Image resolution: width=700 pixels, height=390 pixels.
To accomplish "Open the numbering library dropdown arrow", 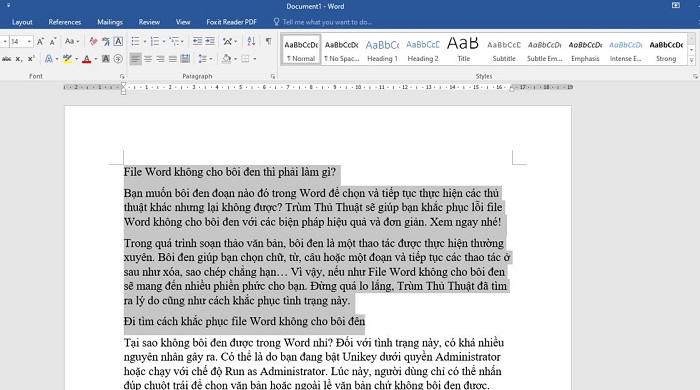I will (164, 42).
